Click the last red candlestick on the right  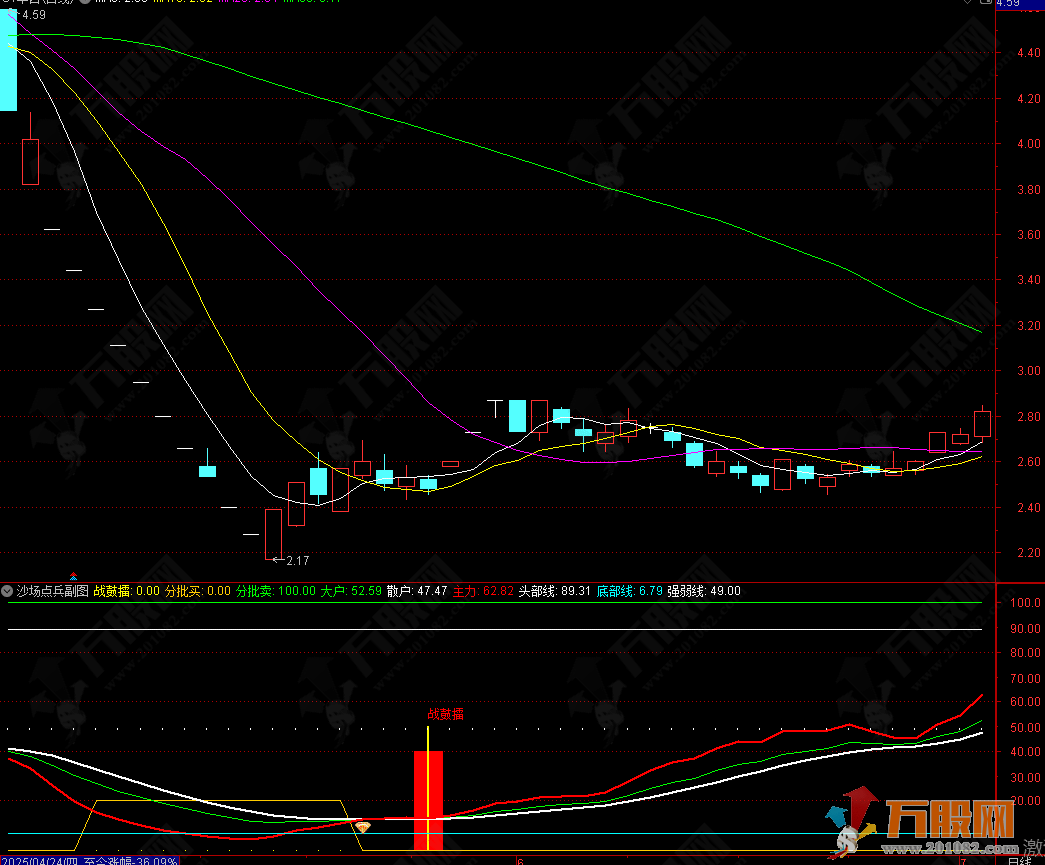[x=982, y=424]
